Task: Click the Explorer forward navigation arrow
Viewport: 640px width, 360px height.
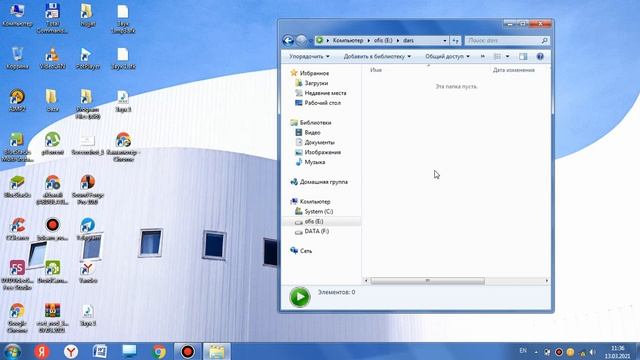Action: point(301,40)
